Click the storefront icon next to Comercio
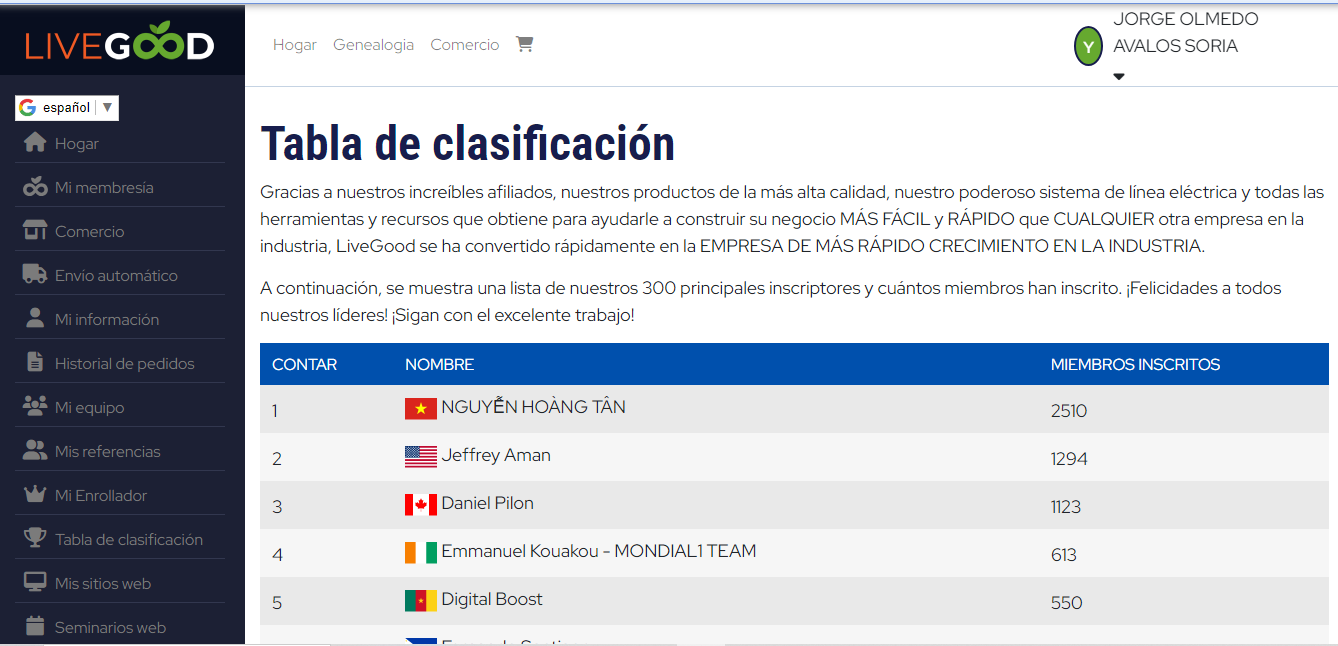 pos(35,231)
